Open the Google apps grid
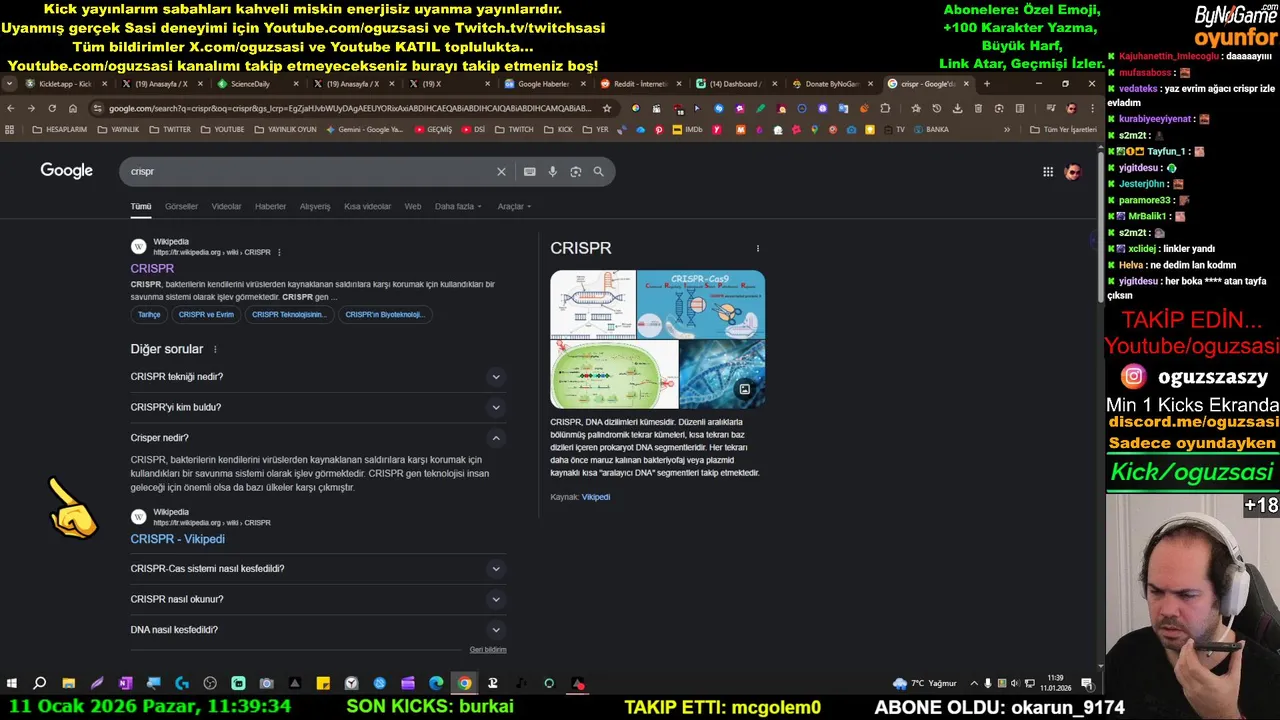This screenshot has width=1280, height=720. 1048,172
